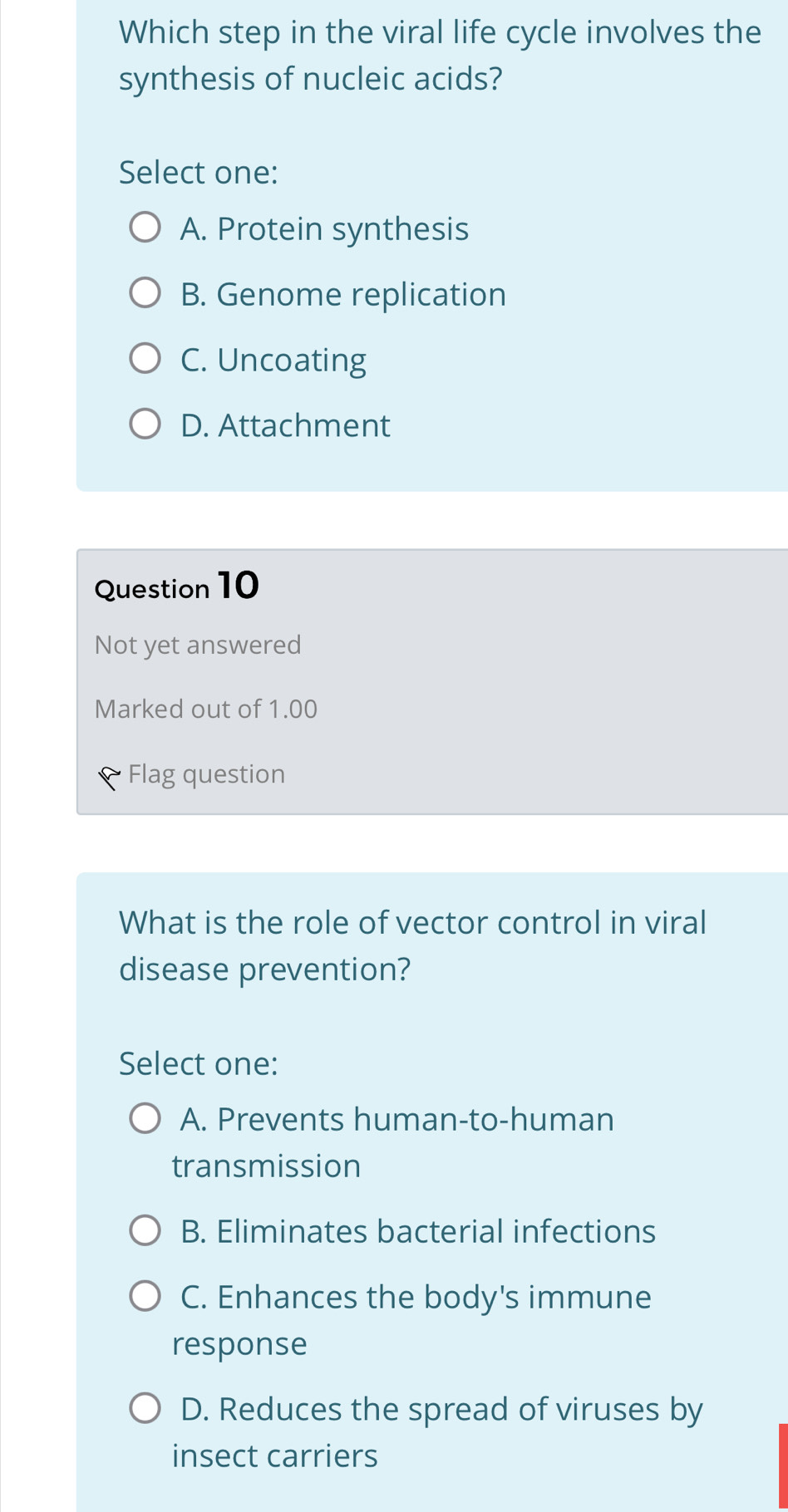Click the Question 10 header

(175, 587)
